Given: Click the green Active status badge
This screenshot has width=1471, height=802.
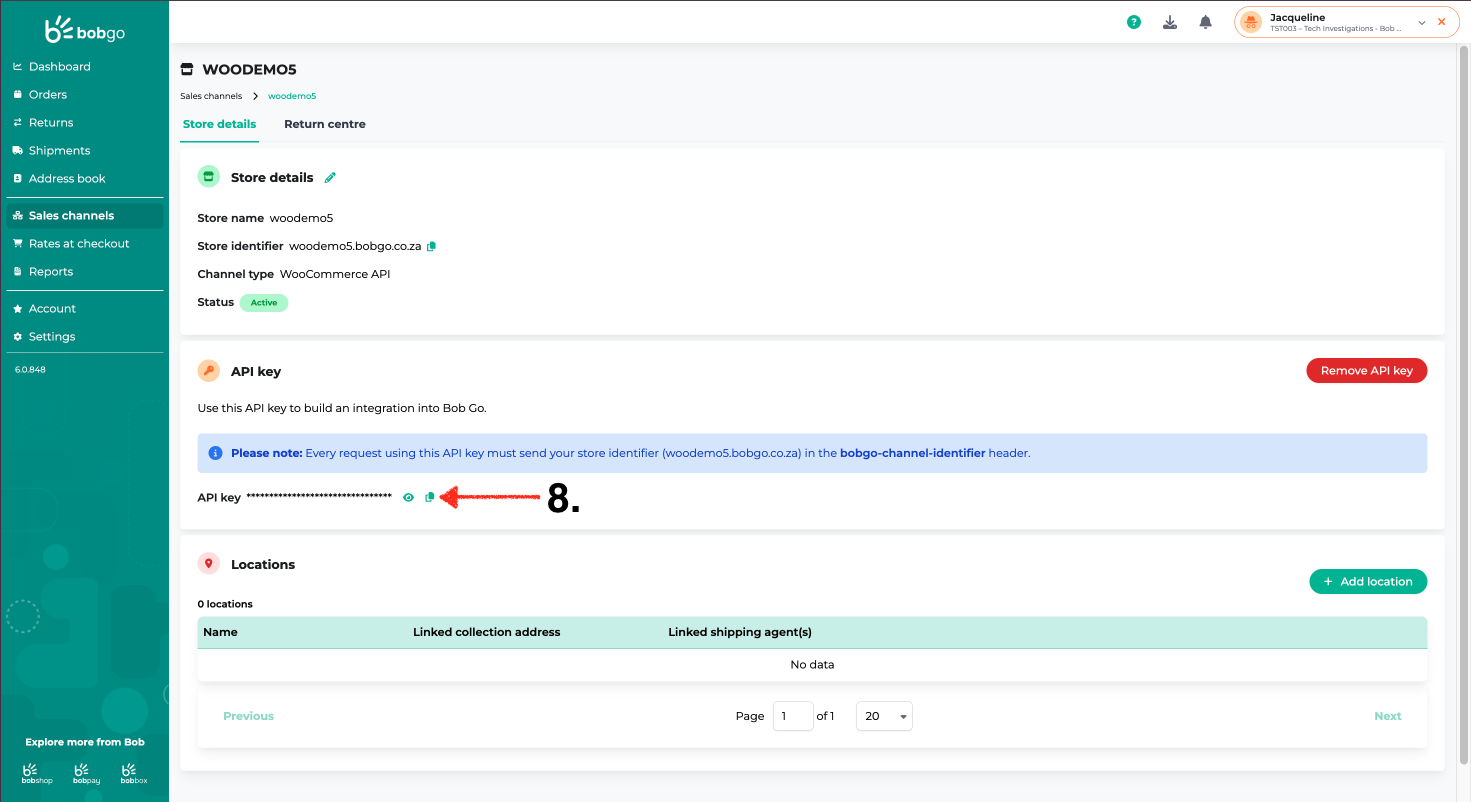Looking at the screenshot, I should [x=264, y=302].
